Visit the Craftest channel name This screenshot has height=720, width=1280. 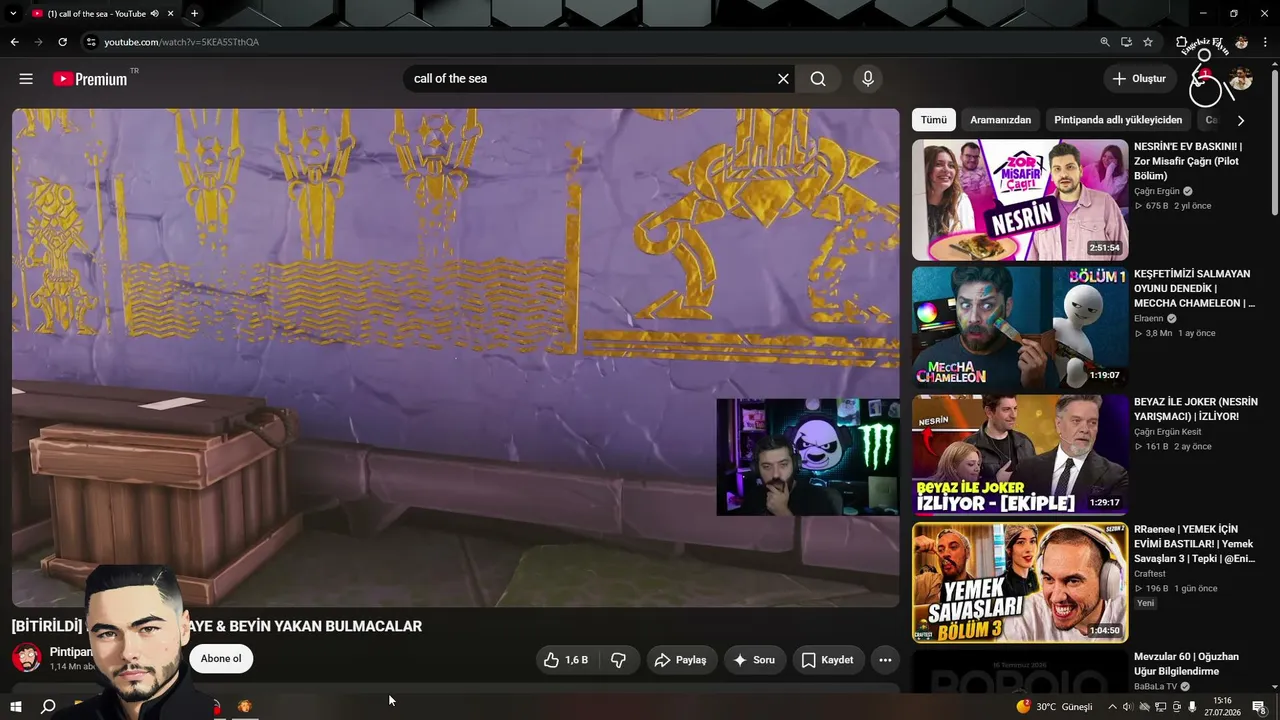pyautogui.click(x=1150, y=574)
